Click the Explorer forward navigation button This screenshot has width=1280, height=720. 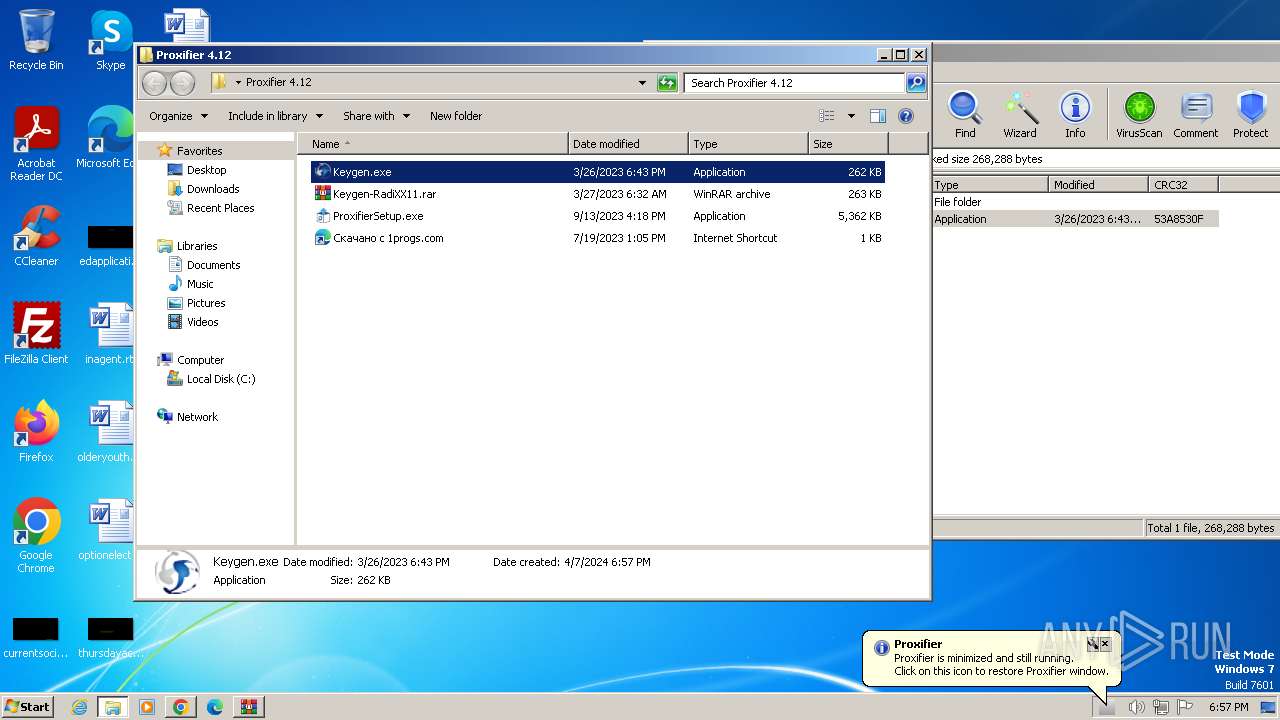[182, 83]
